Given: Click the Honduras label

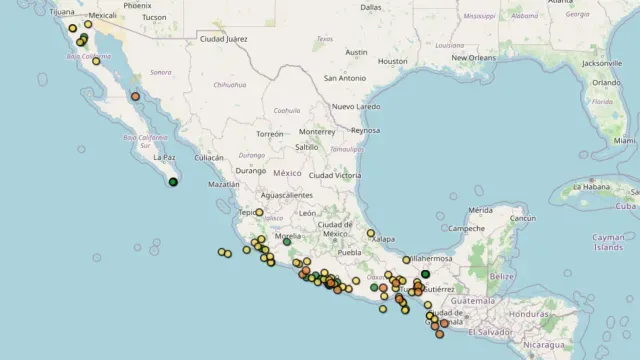Looking at the screenshot, I should coord(529,314).
